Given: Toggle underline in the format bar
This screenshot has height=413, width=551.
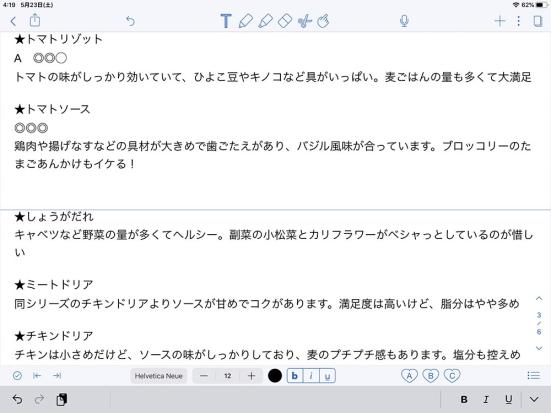Looking at the screenshot, I should click(328, 376).
